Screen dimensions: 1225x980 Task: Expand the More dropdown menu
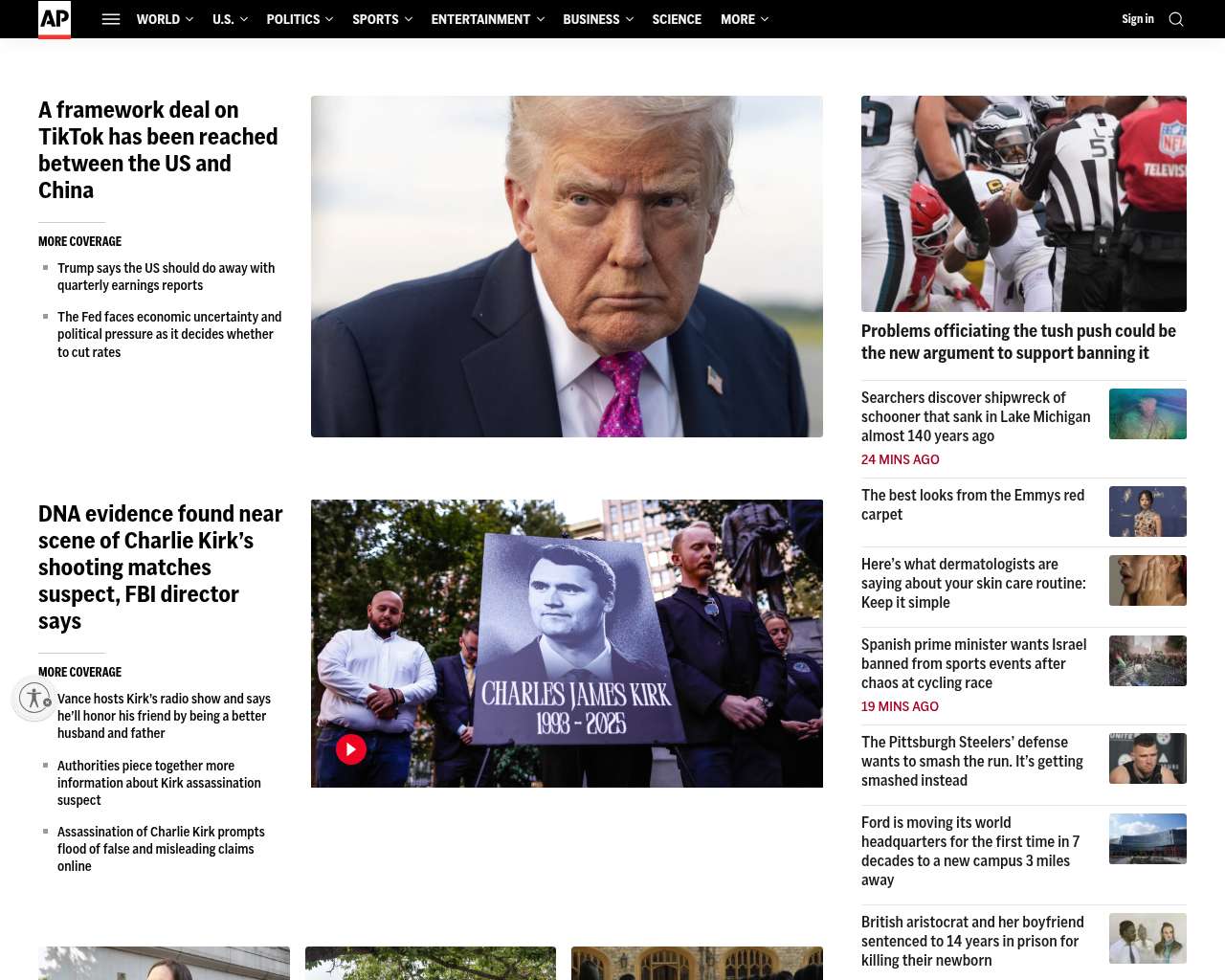pos(745,19)
